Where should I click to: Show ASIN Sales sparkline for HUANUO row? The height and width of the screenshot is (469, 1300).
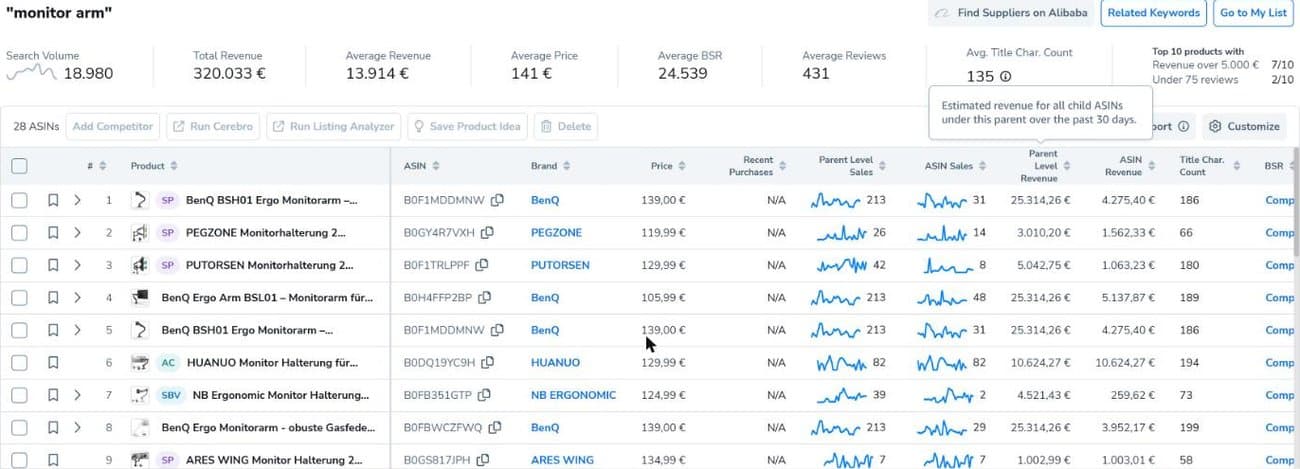pyautogui.click(x=942, y=363)
